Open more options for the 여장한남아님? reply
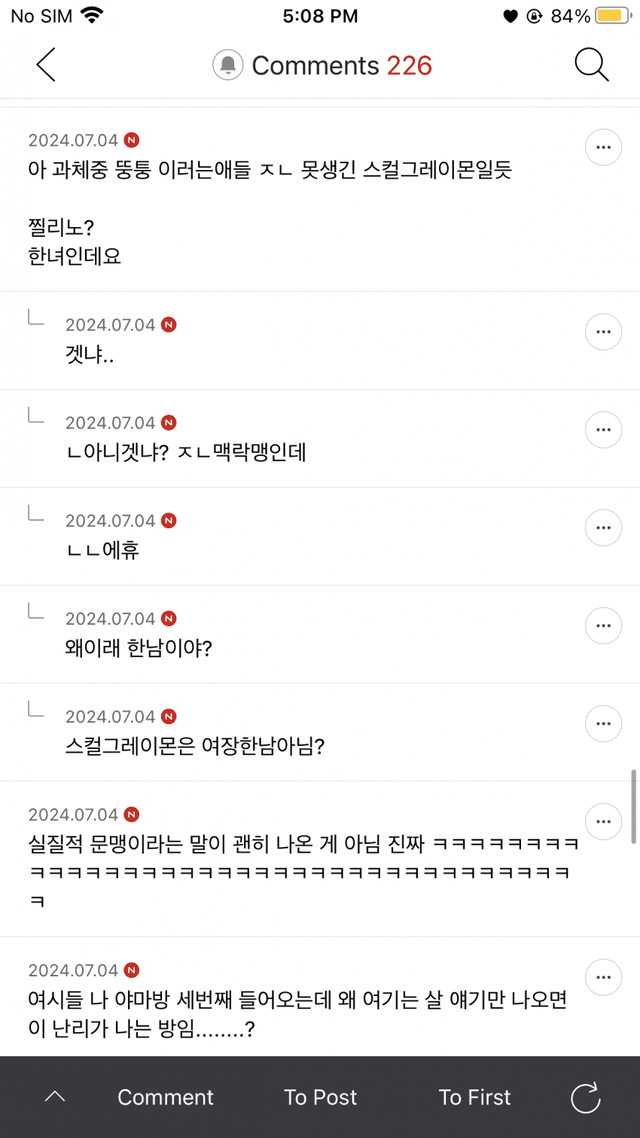The height and width of the screenshot is (1138, 640). pyautogui.click(x=602, y=723)
